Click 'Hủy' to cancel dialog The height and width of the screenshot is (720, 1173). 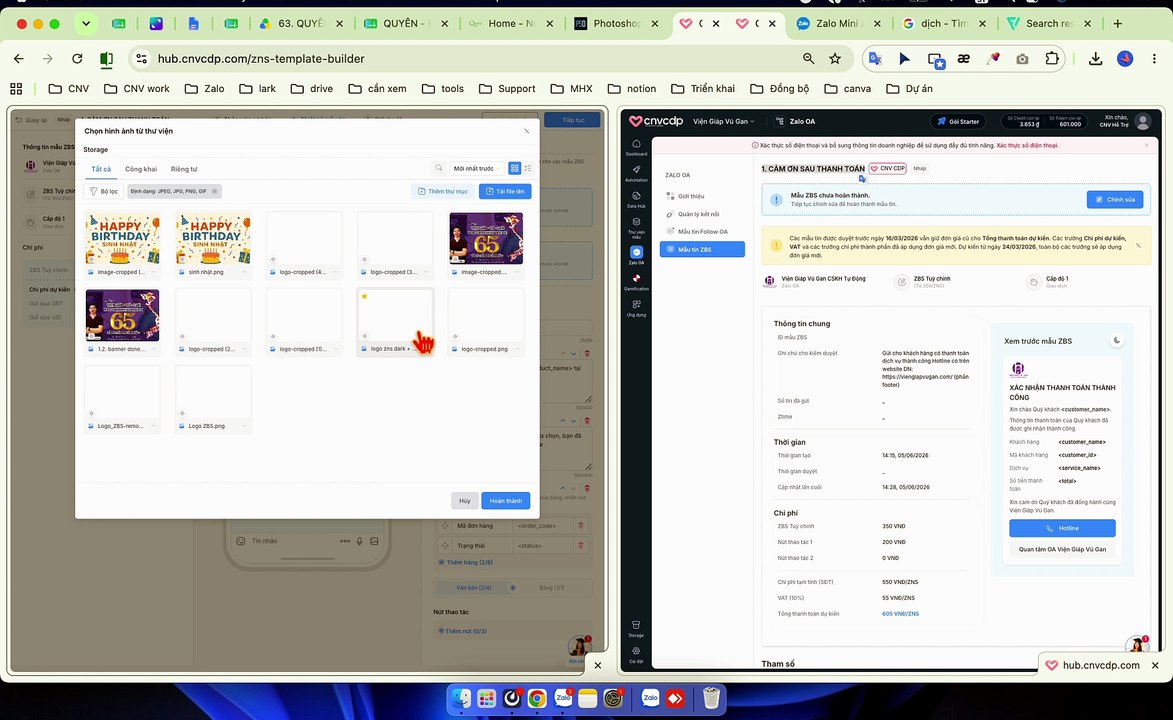(x=465, y=501)
